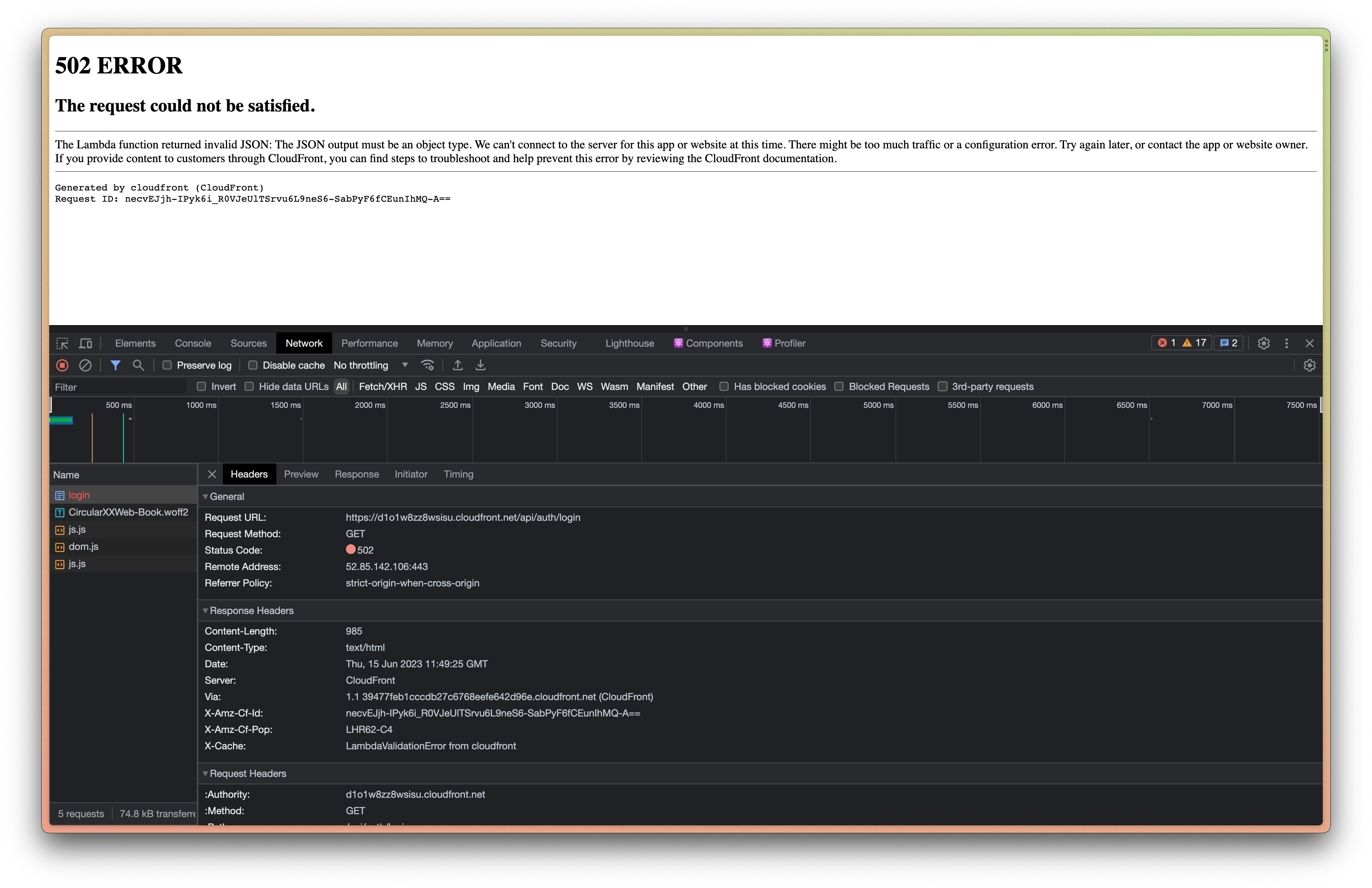Viewport: 1372px width, 888px height.
Task: Click the import HAR upload icon
Action: [458, 365]
